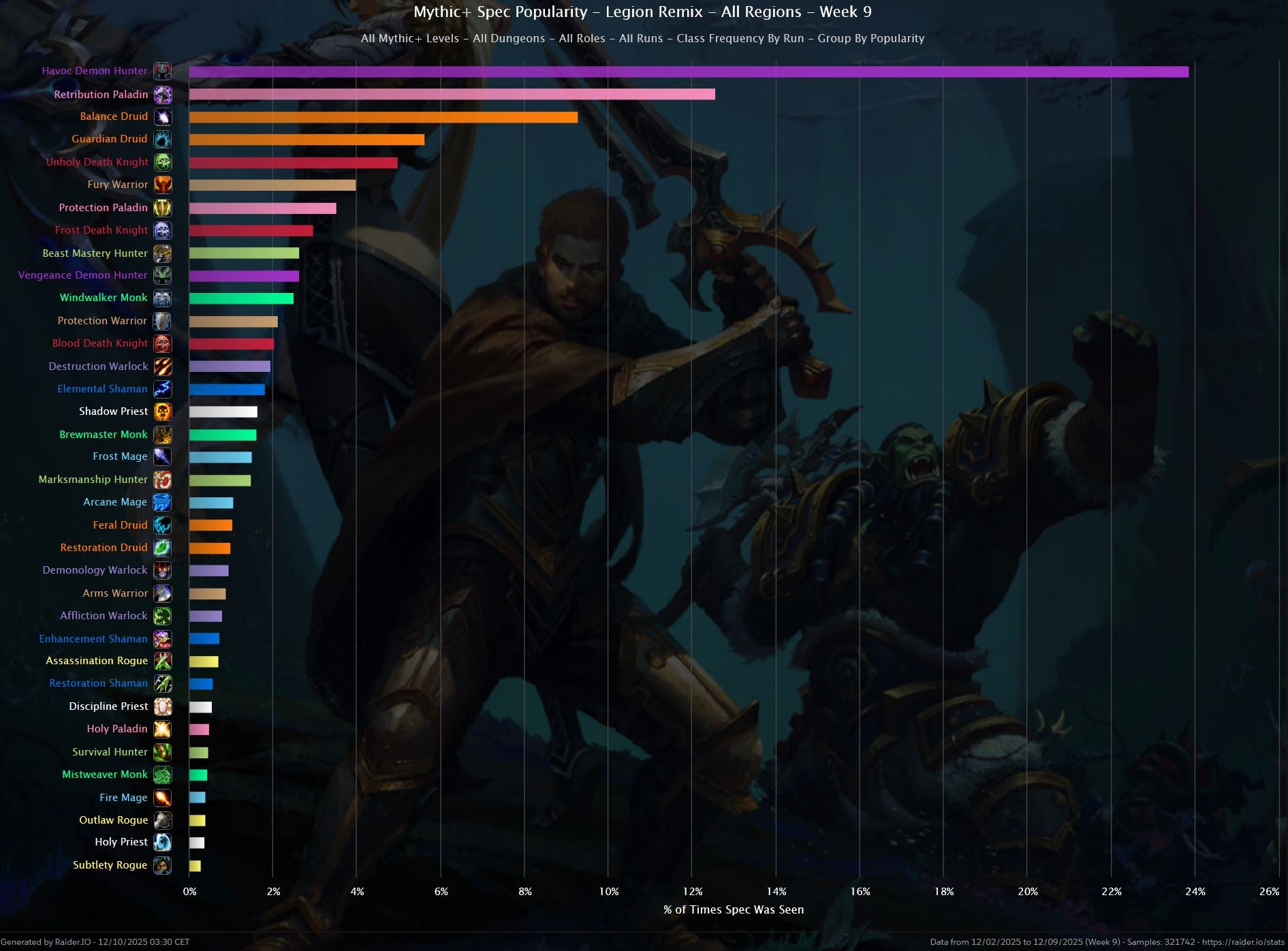
Task: Click the Fury Warrior spec icon
Action: click(x=162, y=185)
